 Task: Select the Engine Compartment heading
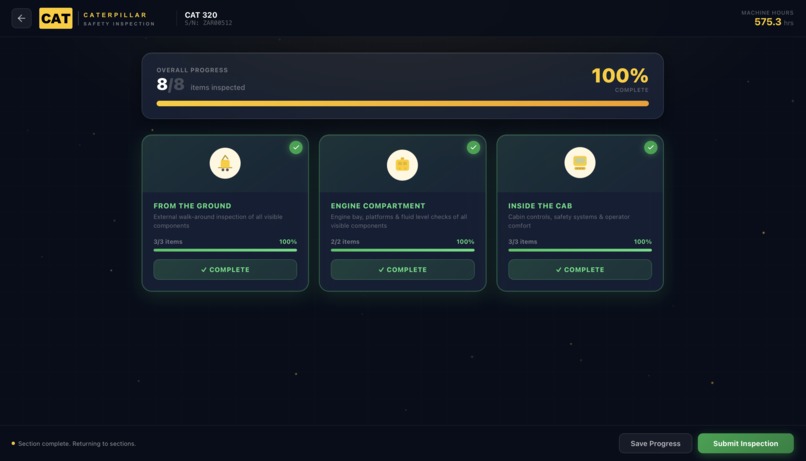point(378,206)
